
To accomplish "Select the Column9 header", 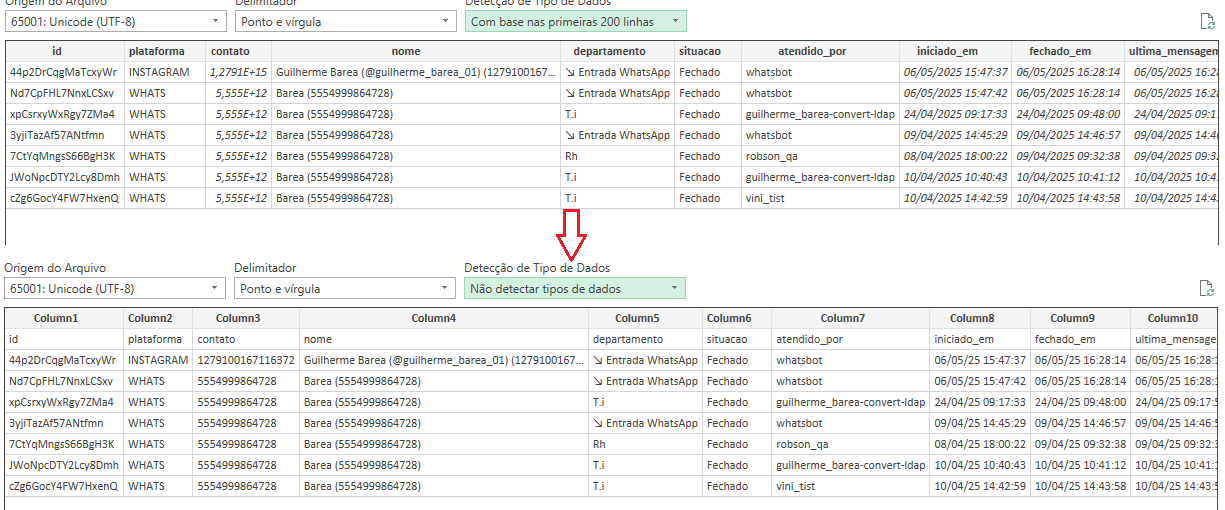I will (1081, 319).
